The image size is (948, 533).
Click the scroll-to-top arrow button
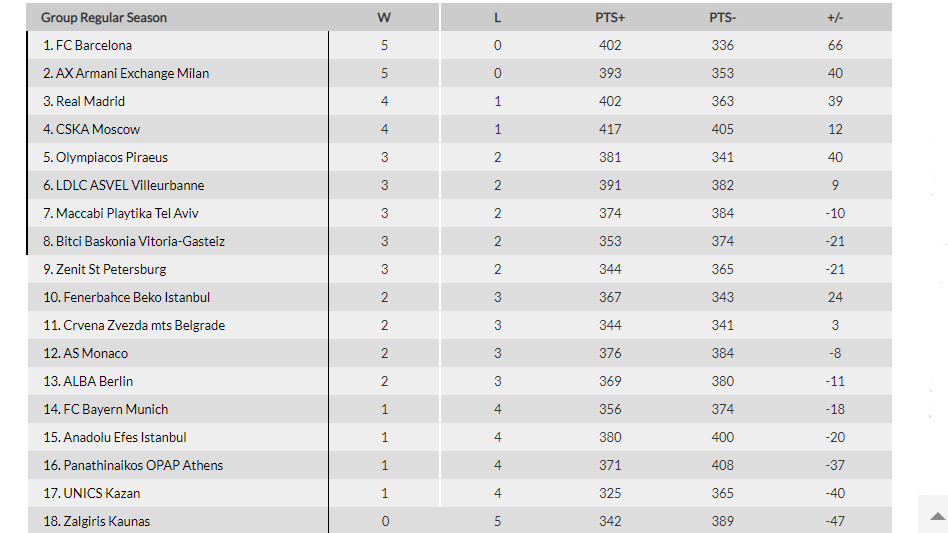pyautogui.click(x=936, y=516)
